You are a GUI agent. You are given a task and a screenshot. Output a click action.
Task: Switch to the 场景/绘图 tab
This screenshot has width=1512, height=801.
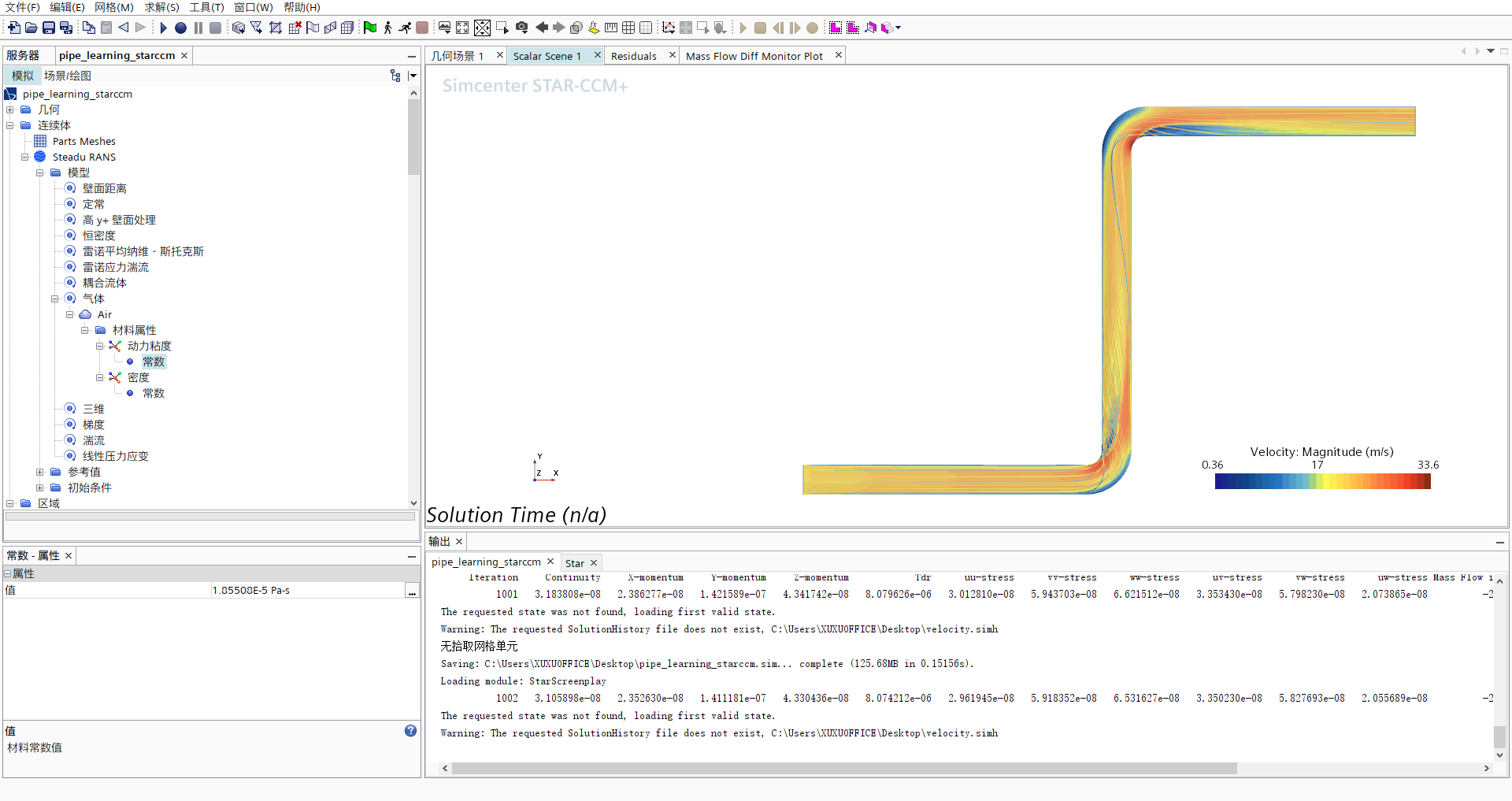point(68,76)
